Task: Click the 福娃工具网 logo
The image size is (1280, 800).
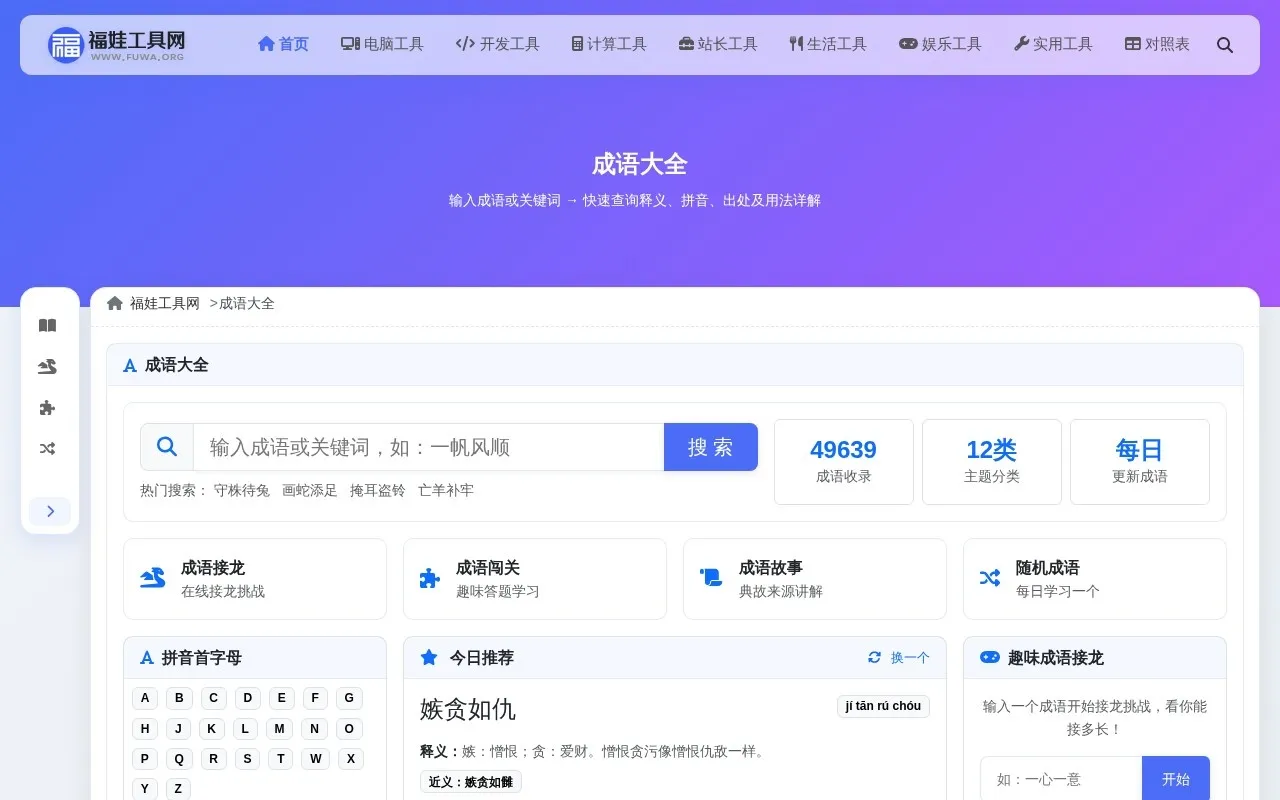Action: tap(117, 44)
